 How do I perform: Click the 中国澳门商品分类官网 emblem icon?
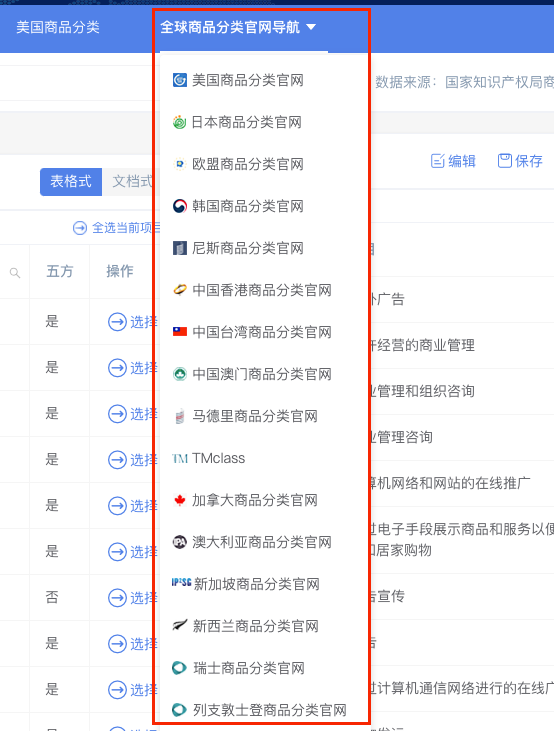(180, 374)
